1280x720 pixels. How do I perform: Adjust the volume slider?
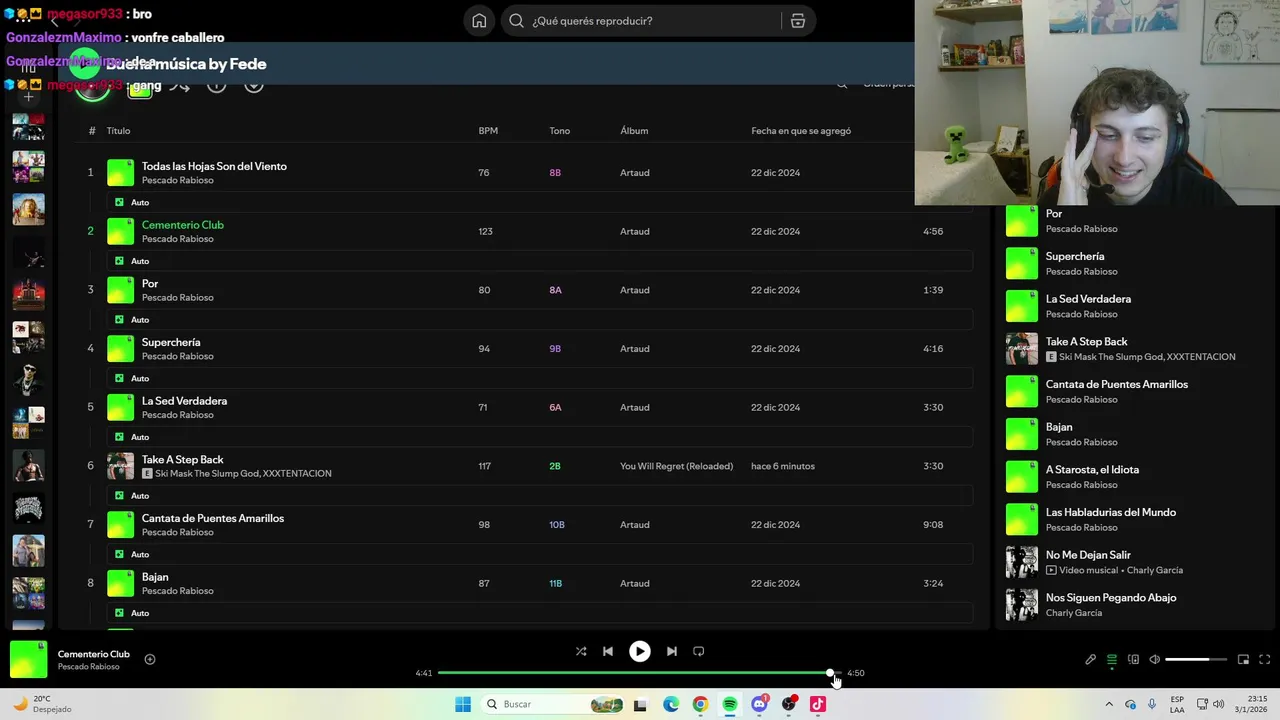[1195, 659]
